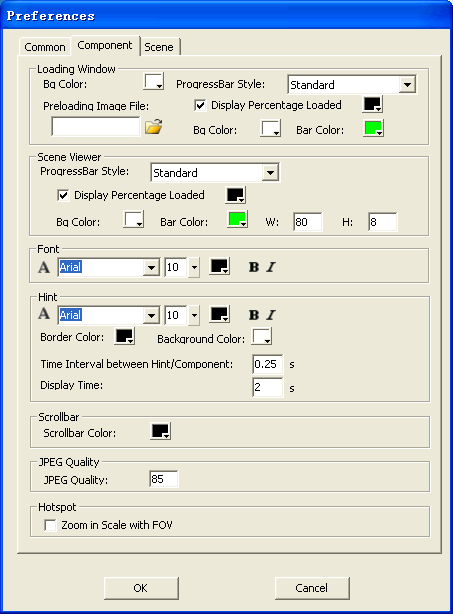Switch to the Common tab
Screen dimensions: 453x614
45,47
